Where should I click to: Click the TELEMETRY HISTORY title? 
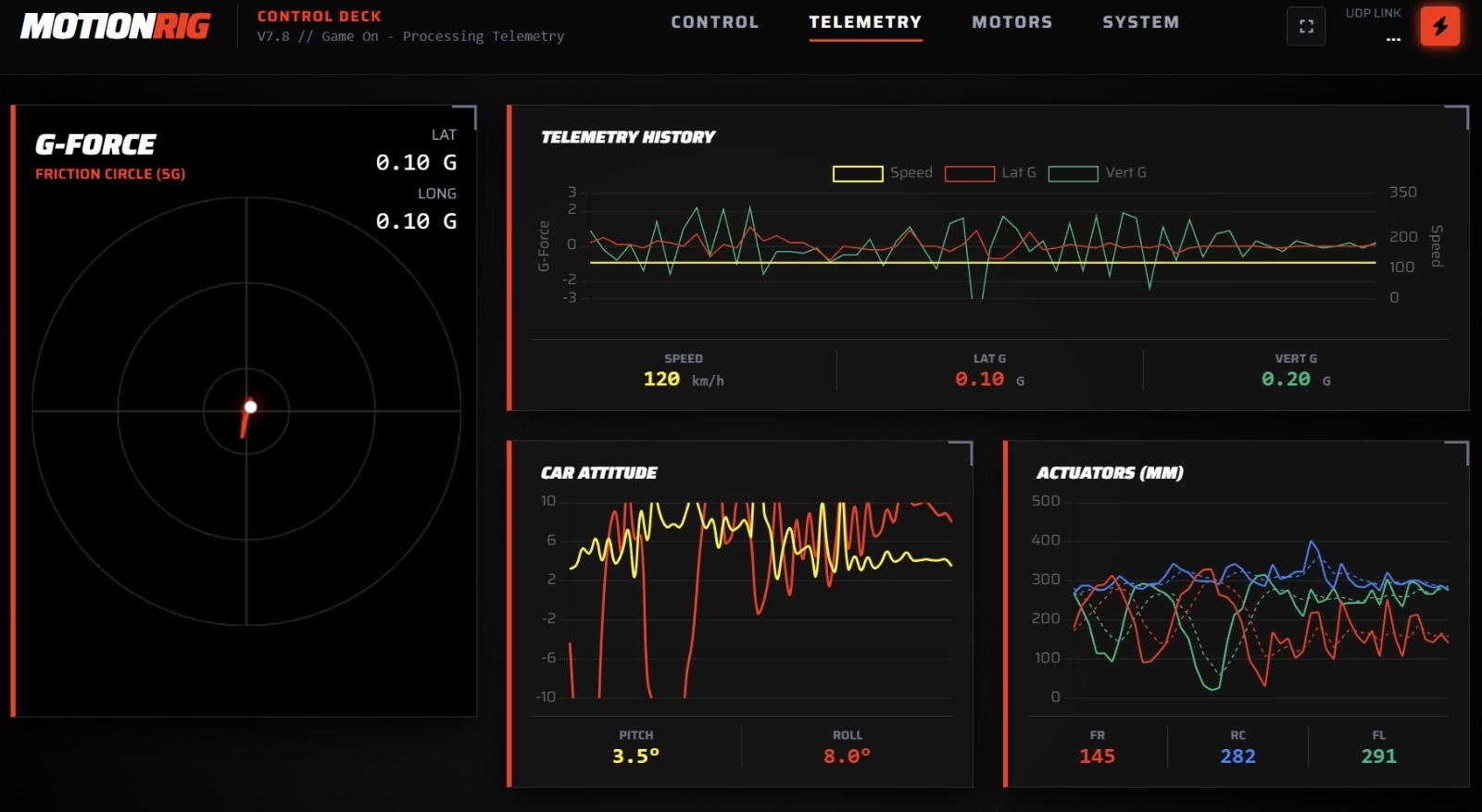(628, 137)
